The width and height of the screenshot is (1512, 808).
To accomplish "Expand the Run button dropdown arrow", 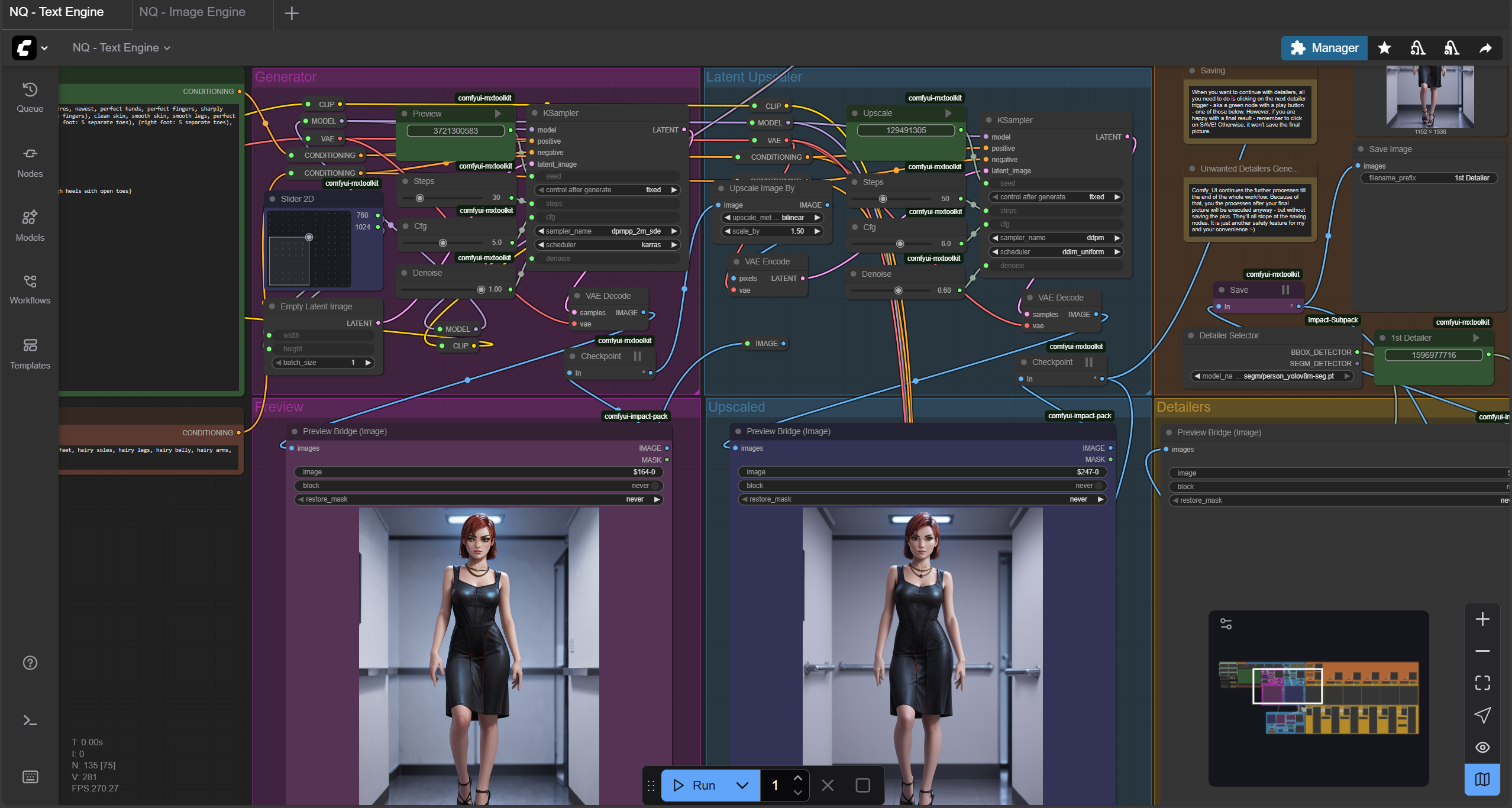I will (742, 785).
